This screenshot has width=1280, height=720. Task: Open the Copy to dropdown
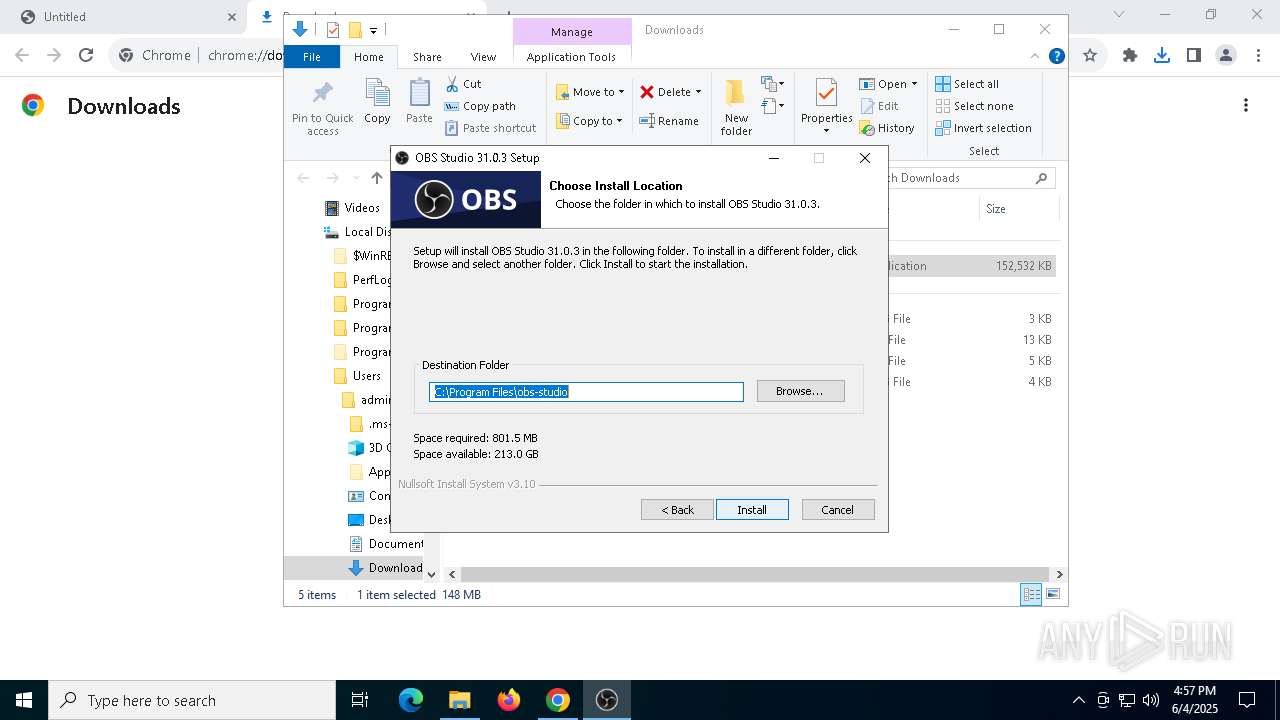coord(589,121)
